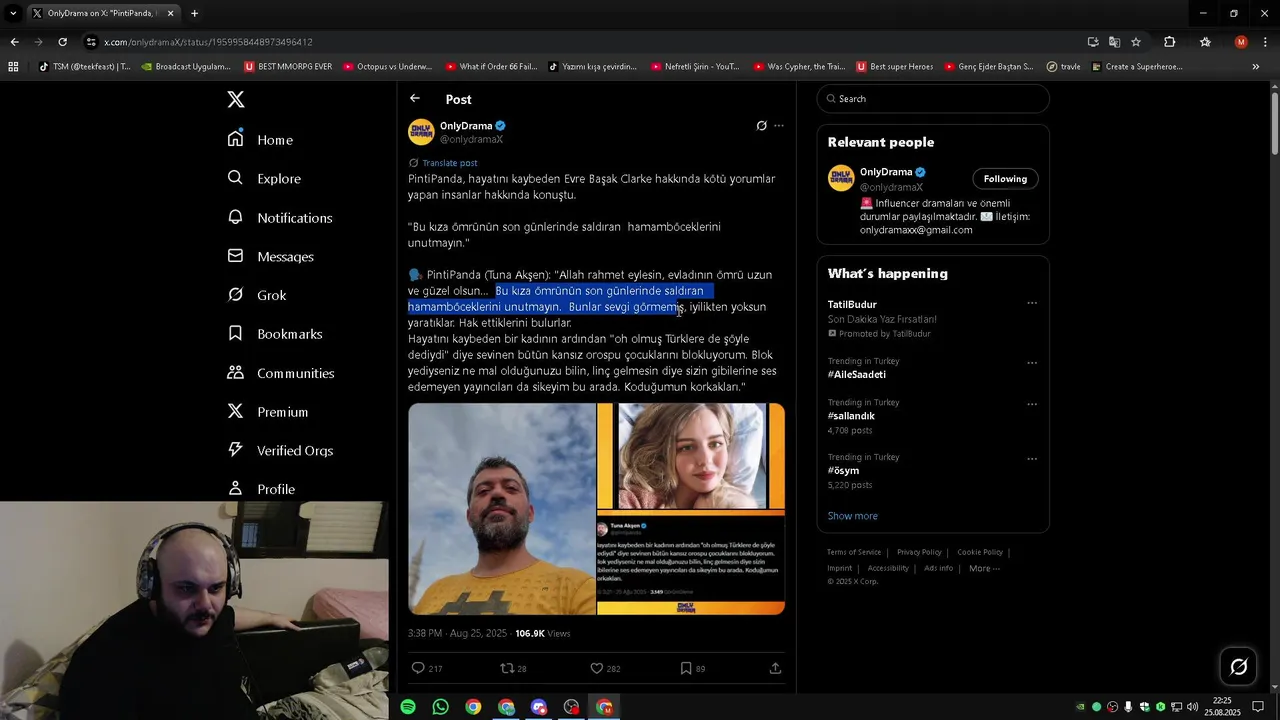Image resolution: width=1280 pixels, height=720 pixels.
Task: Open the blonde woman's photo in the post
Action: 691,456
